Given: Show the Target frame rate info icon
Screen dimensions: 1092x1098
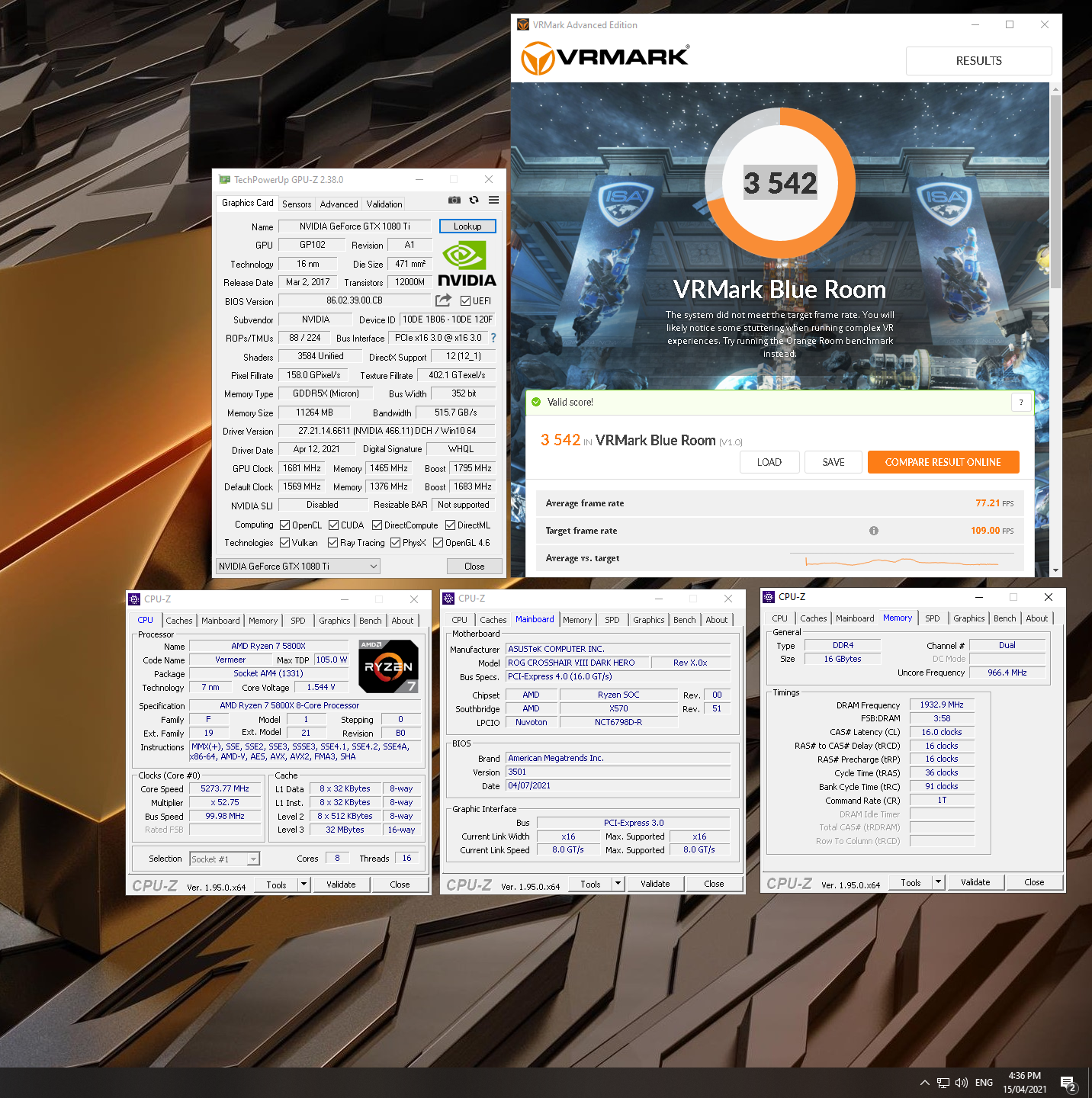Looking at the screenshot, I should 874,531.
